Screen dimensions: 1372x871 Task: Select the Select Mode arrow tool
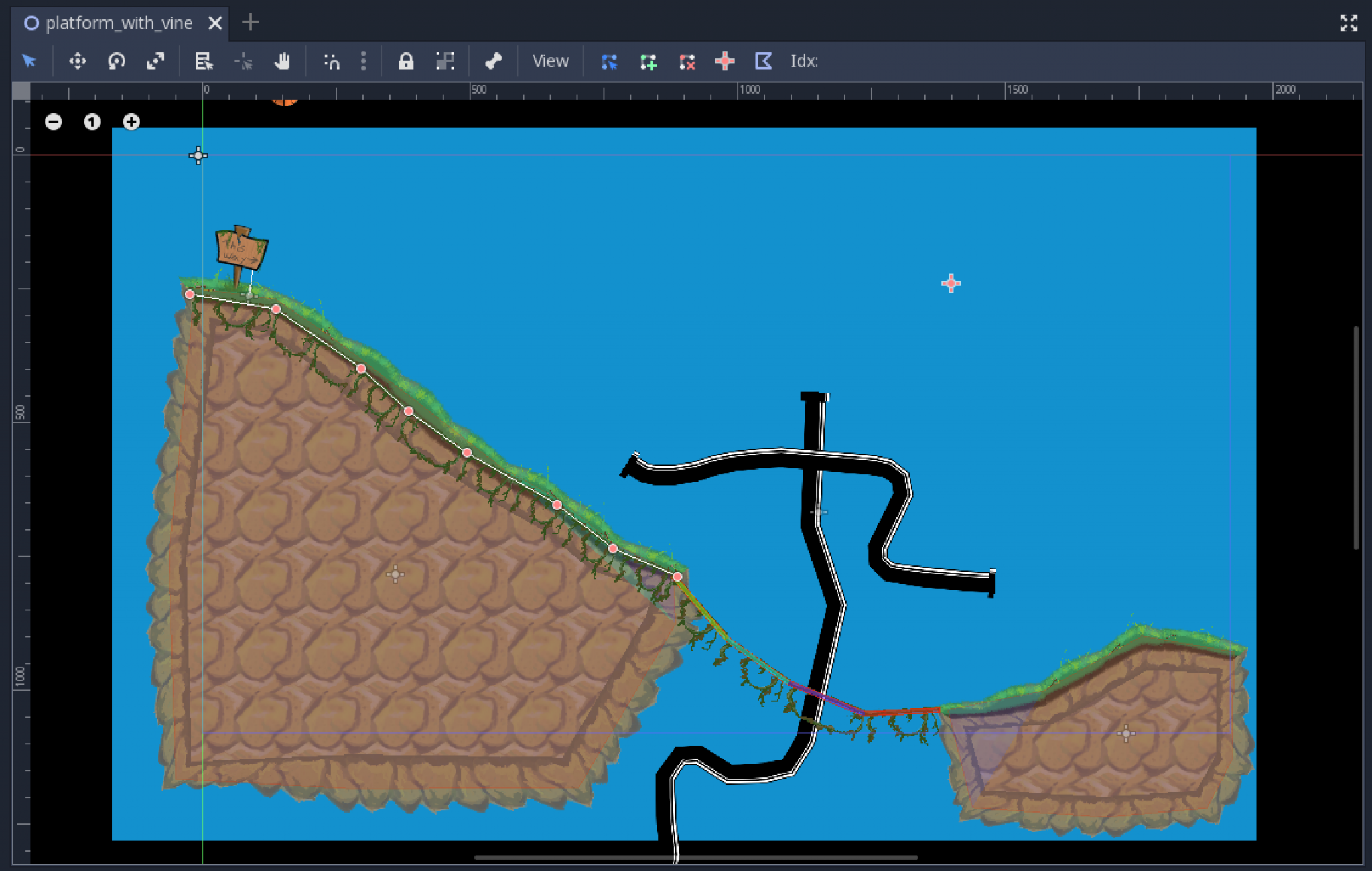(29, 61)
